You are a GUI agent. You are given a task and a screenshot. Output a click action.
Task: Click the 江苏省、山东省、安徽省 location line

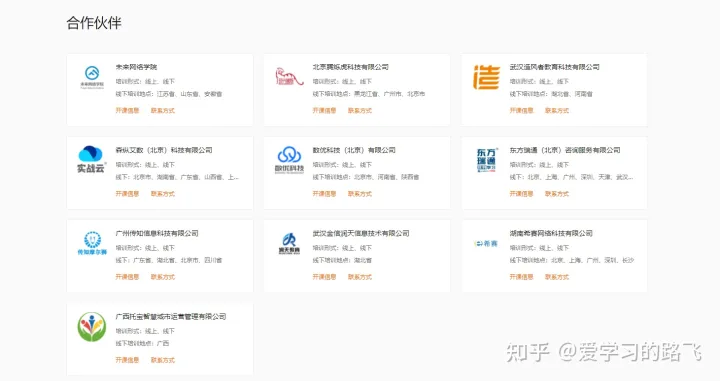pos(169,94)
